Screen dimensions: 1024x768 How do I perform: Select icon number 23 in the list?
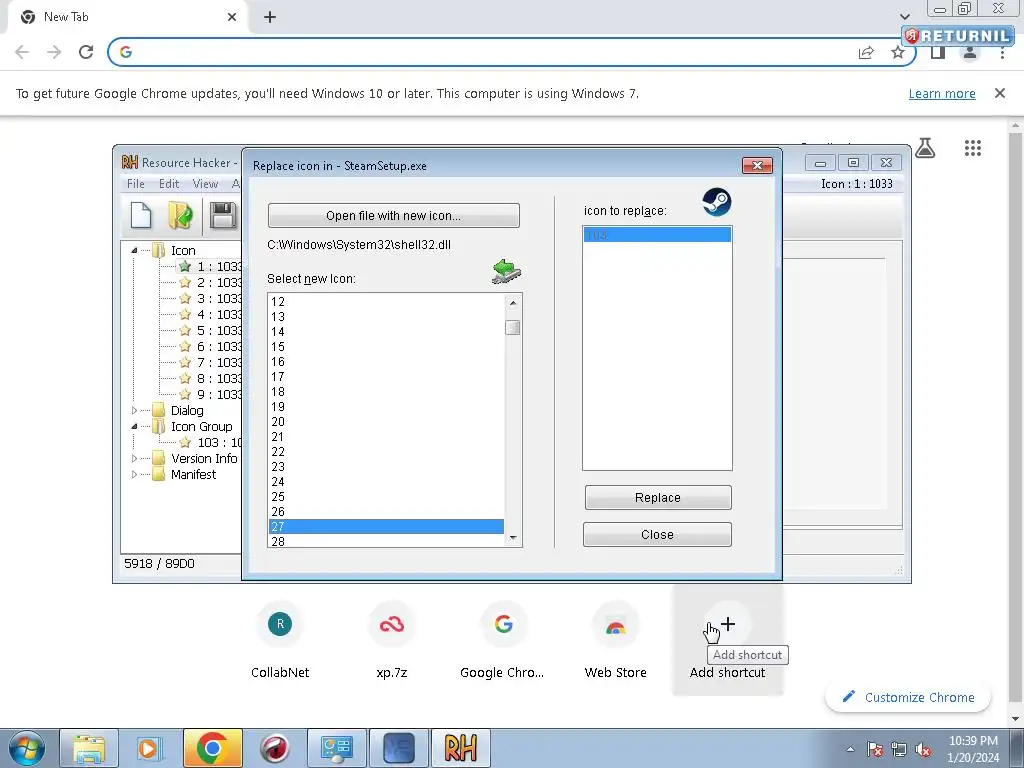click(386, 466)
